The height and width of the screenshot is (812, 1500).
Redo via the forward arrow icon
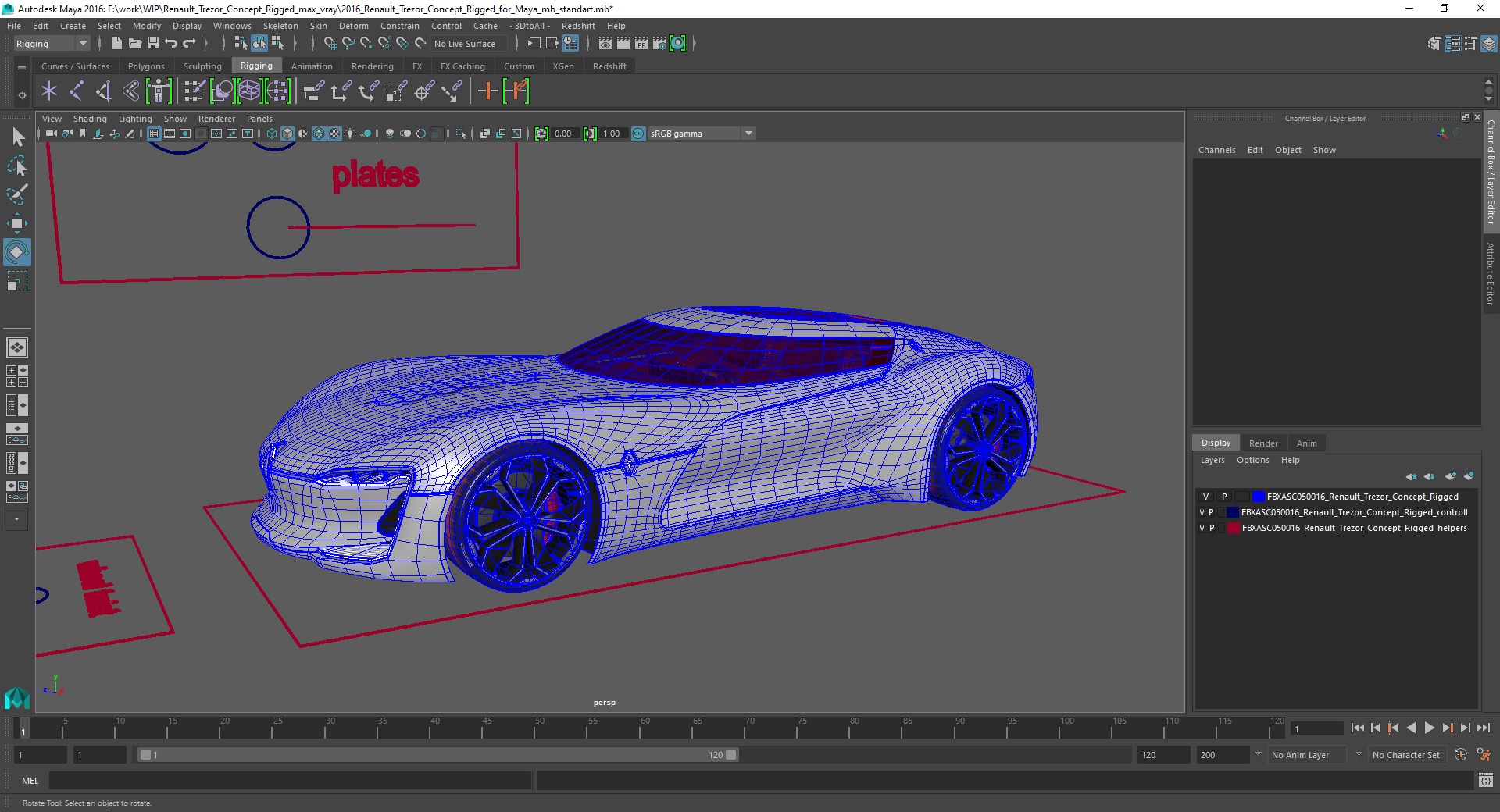tap(189, 44)
